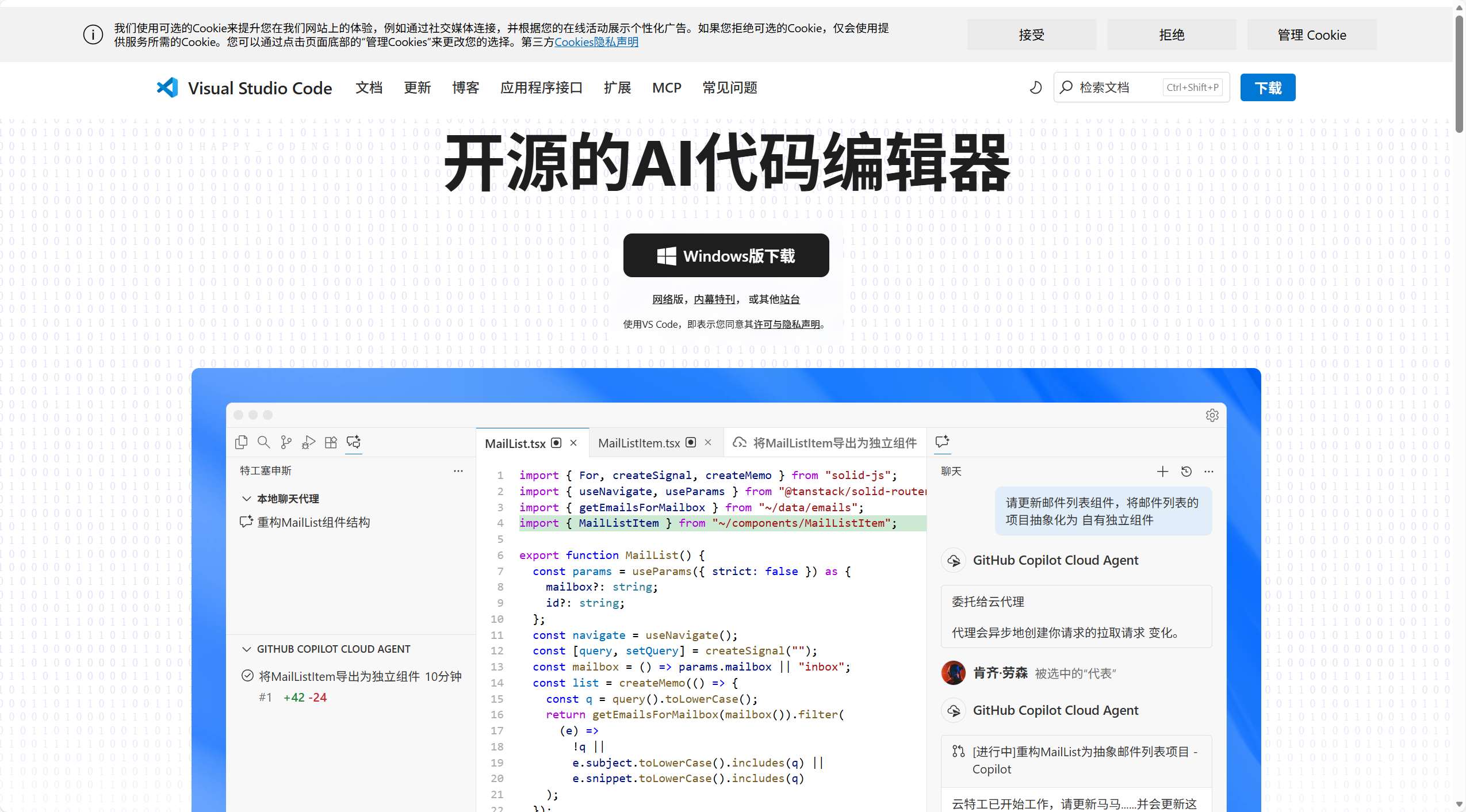
Task: Open the Source Control branch icon
Action: click(286, 442)
